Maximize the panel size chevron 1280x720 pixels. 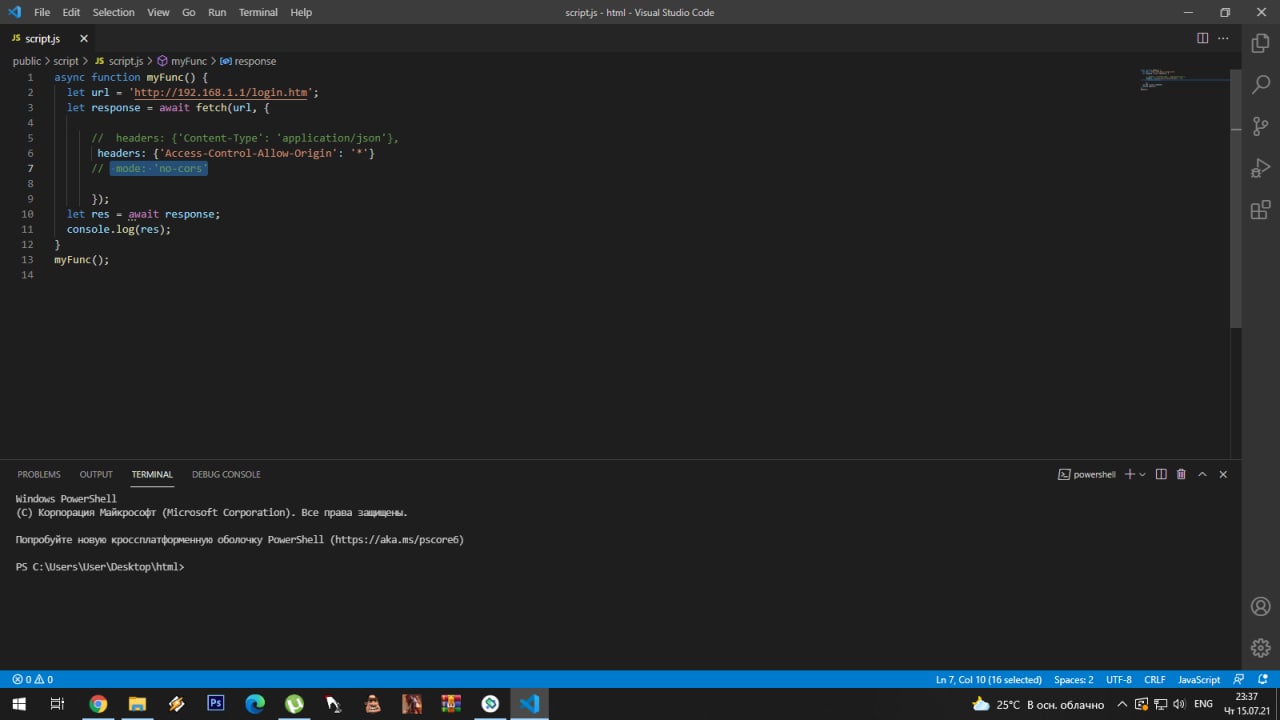pyautogui.click(x=1202, y=474)
